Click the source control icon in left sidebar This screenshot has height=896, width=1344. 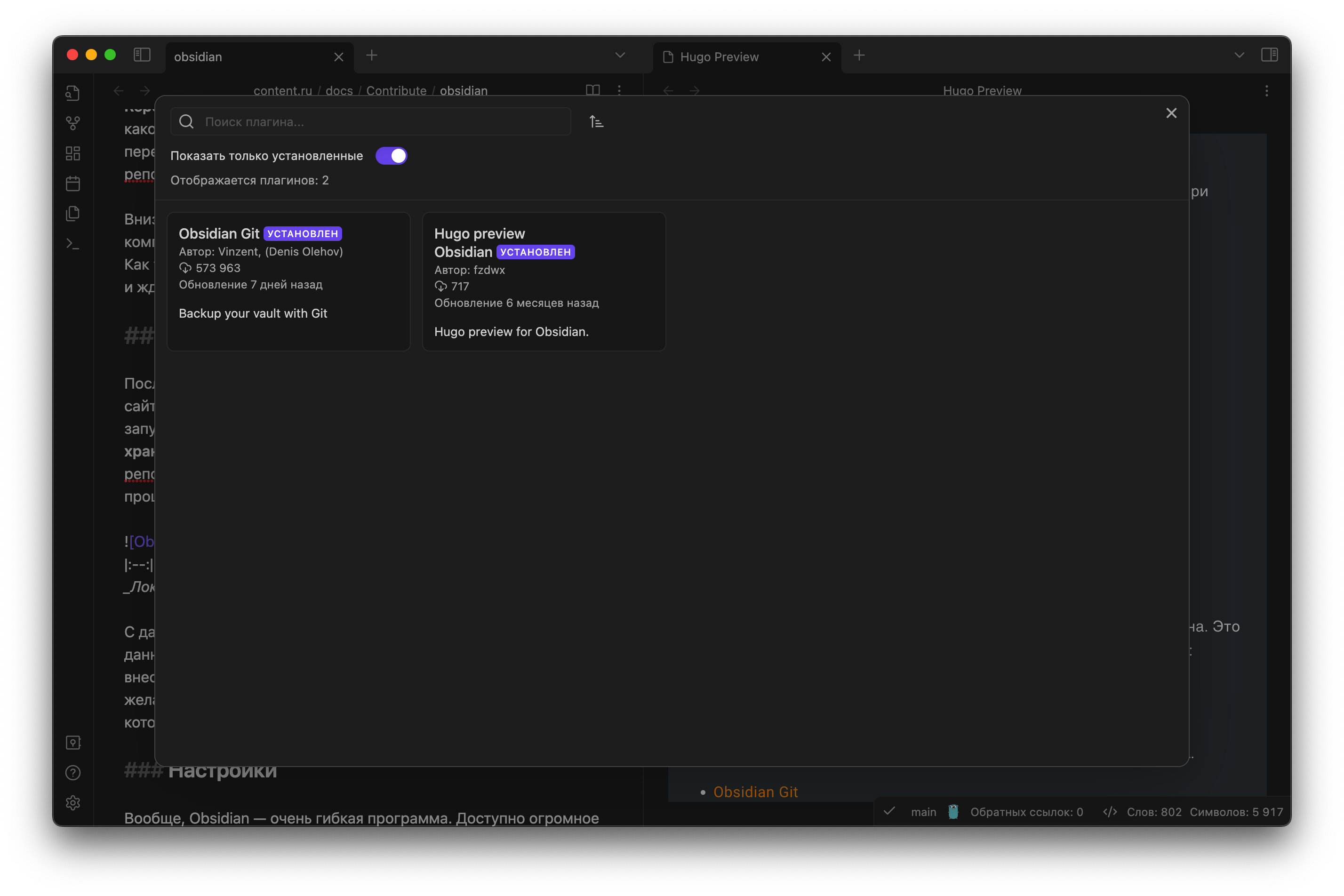(74, 123)
